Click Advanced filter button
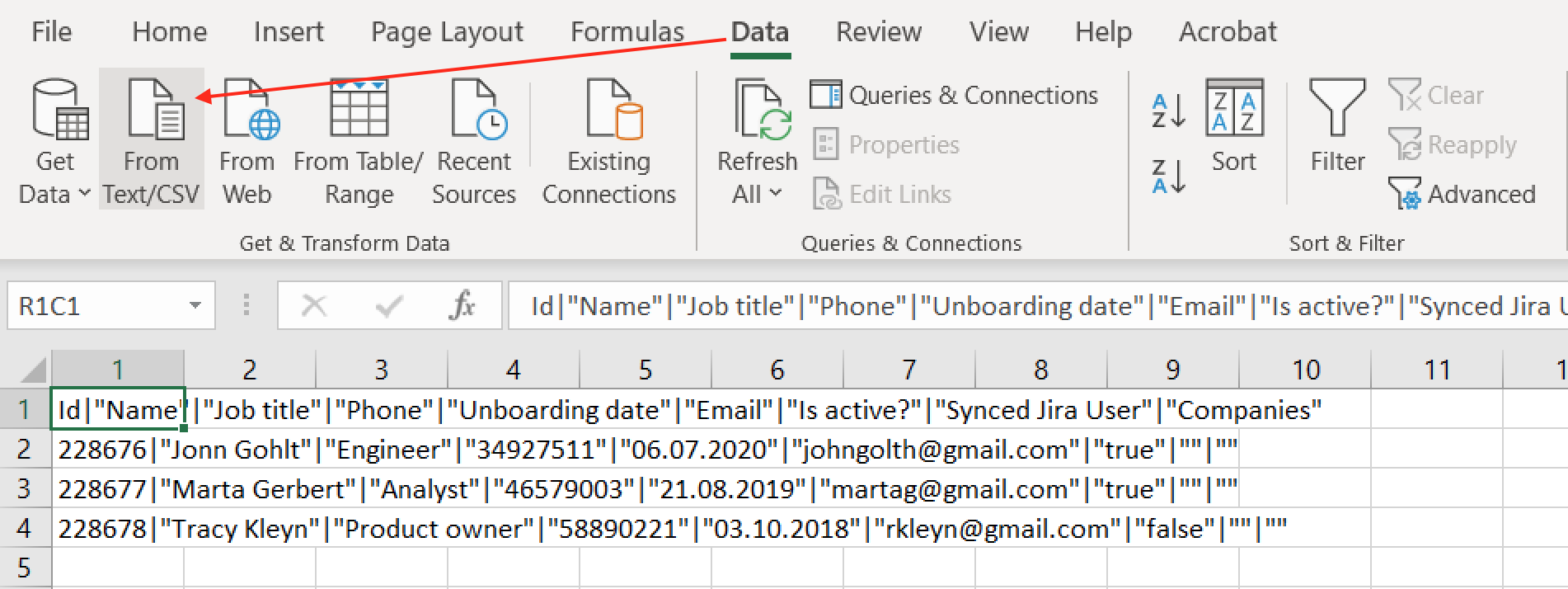 tap(1462, 195)
